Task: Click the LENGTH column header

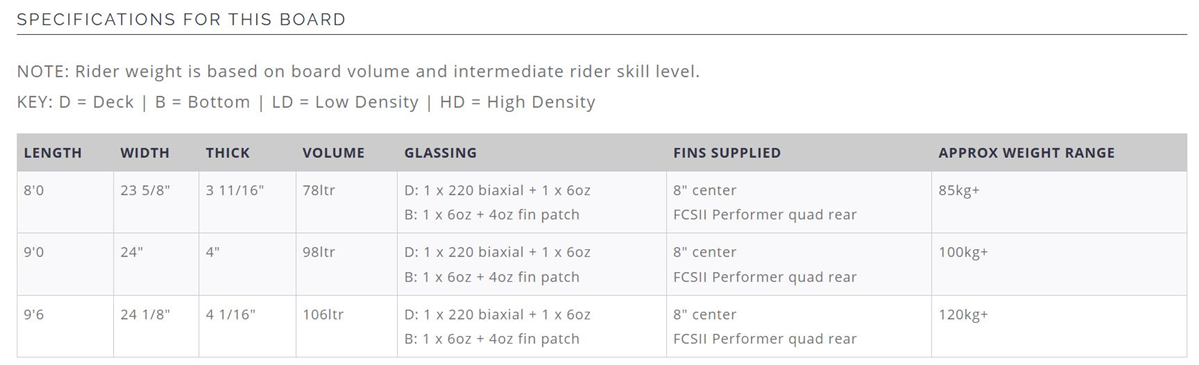Action: tap(53, 153)
